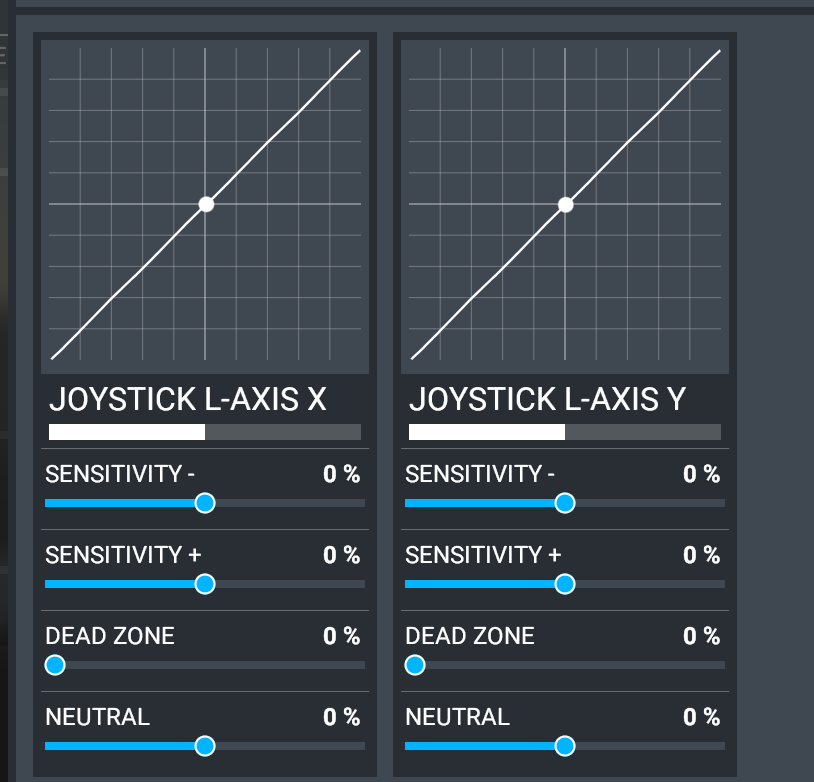
Task: Click center point on L-Axis X curve graph
Action: (x=206, y=205)
